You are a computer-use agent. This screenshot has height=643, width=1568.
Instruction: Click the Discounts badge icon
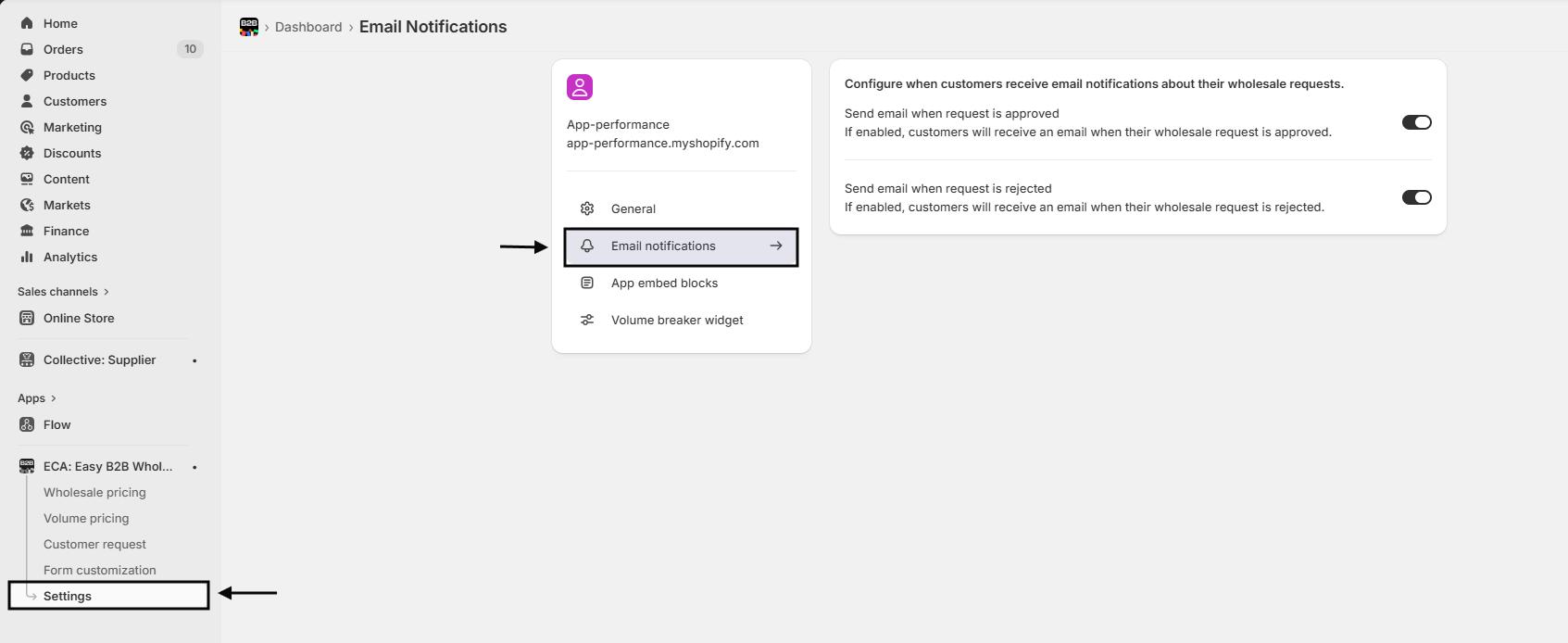pos(27,153)
